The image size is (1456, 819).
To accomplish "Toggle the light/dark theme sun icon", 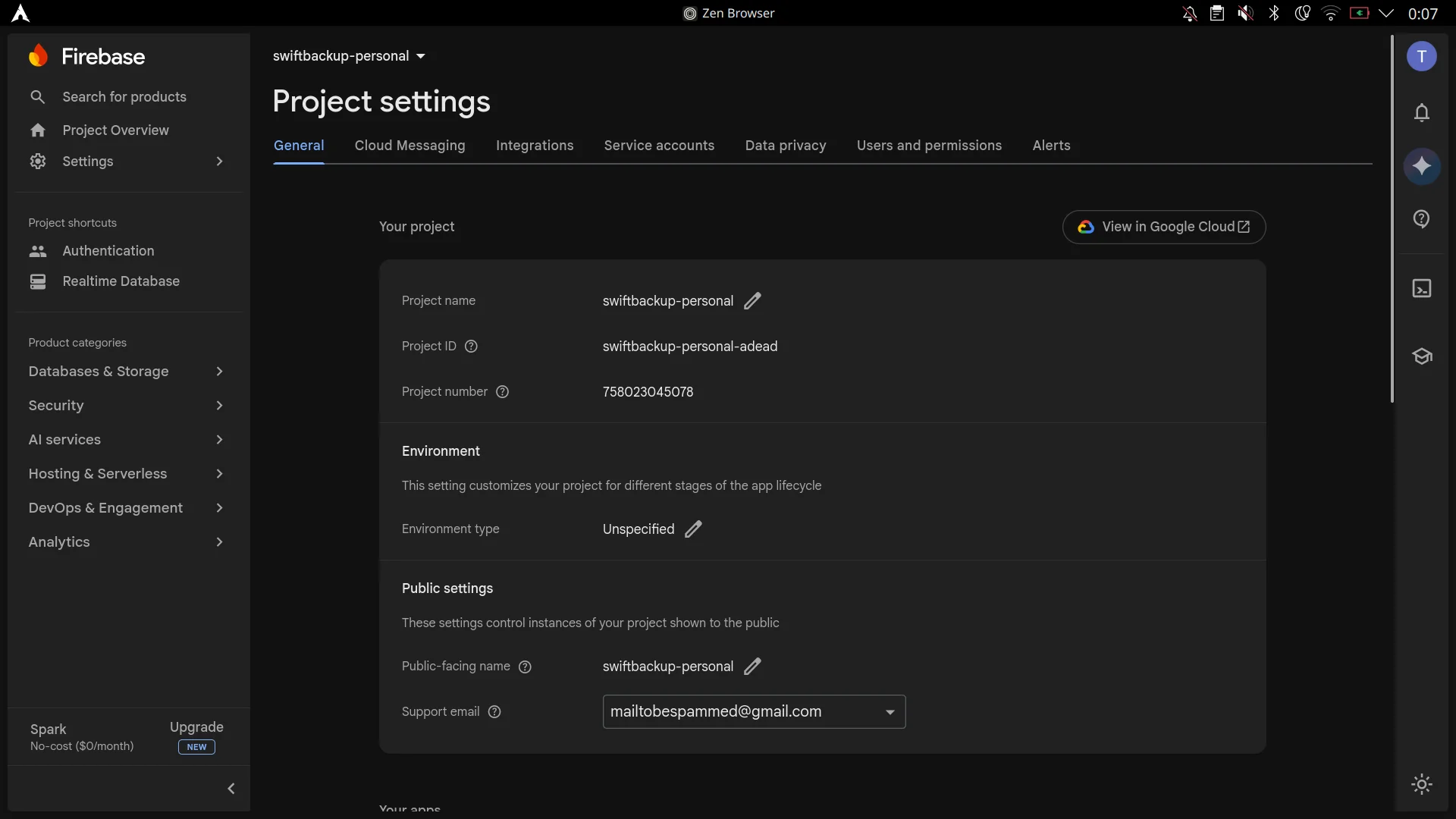I will 1422,784.
